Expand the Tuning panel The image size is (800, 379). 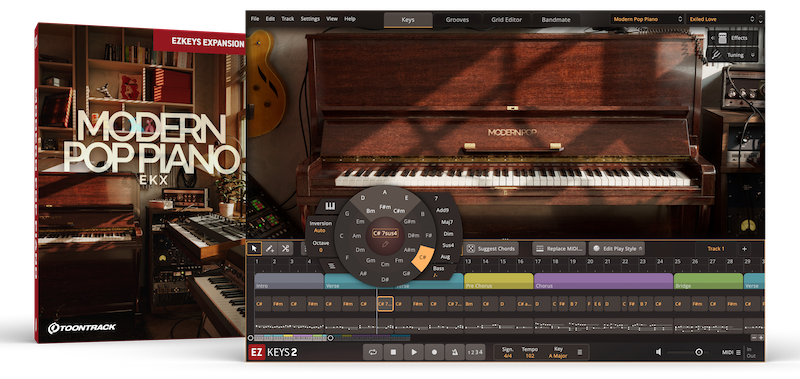click(x=734, y=55)
